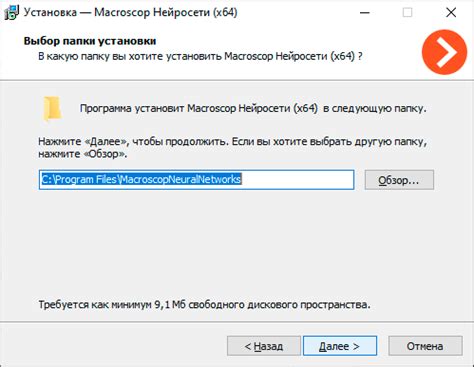
Task: Click the empty space inside the folder path field
Action: point(297,180)
